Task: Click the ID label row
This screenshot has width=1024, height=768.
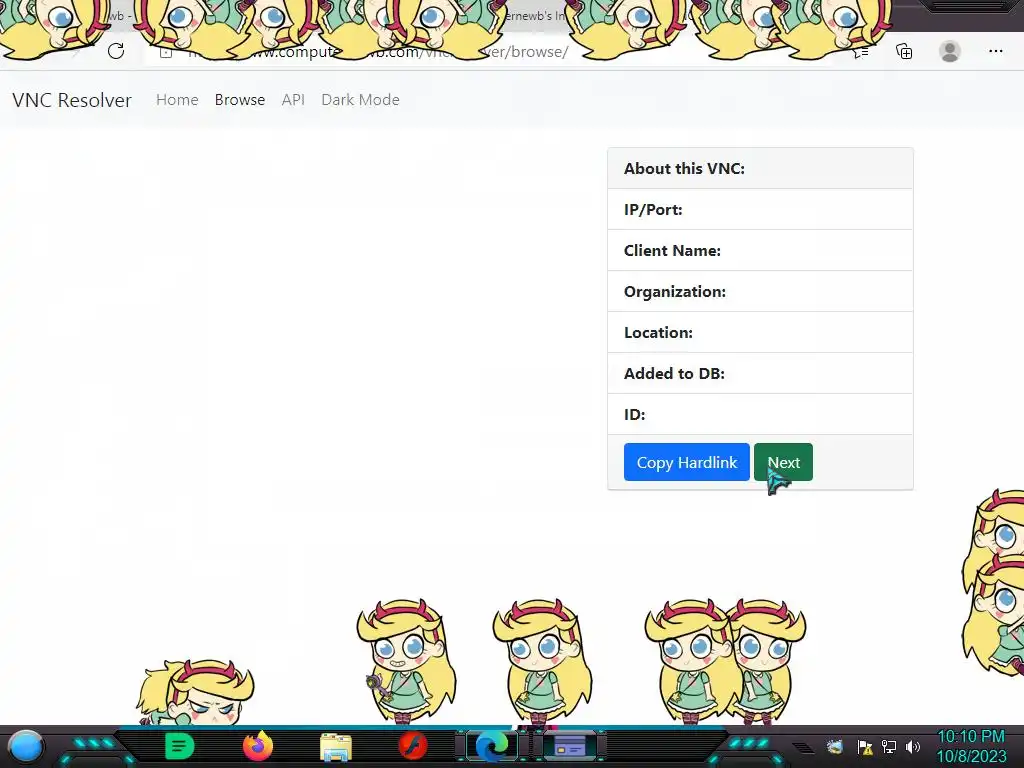Action: 760,414
